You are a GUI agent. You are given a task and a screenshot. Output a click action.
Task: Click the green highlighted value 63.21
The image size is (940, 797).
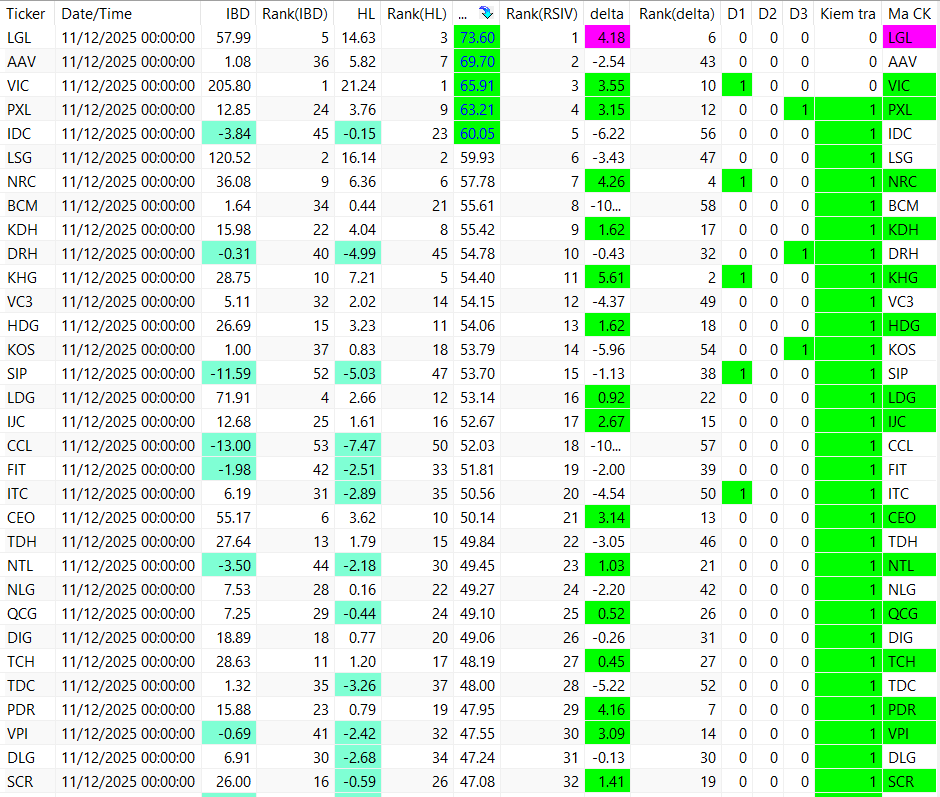pyautogui.click(x=477, y=110)
